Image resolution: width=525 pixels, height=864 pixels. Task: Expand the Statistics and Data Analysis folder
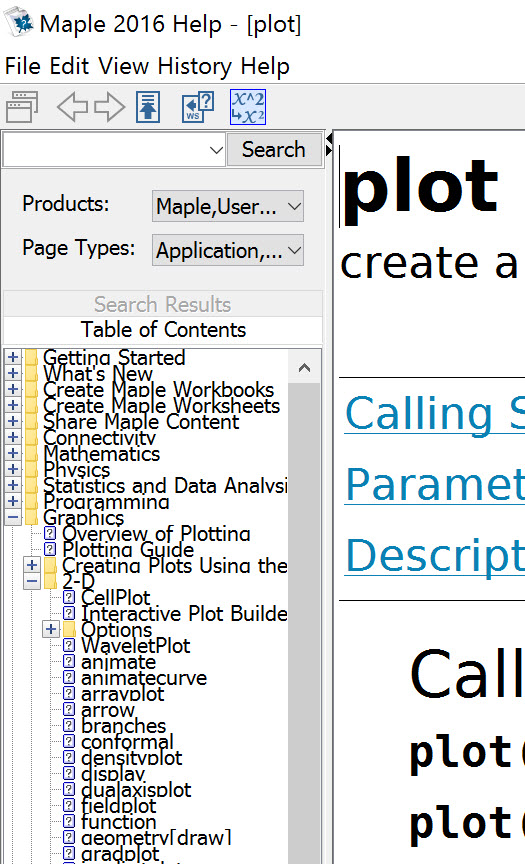coord(13,485)
